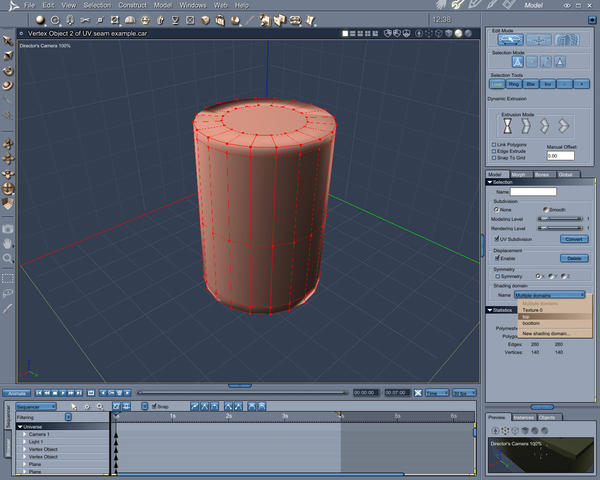Image resolution: width=600 pixels, height=480 pixels.
Task: Click the camera icon in left toolbar
Action: pyautogui.click(x=7, y=227)
